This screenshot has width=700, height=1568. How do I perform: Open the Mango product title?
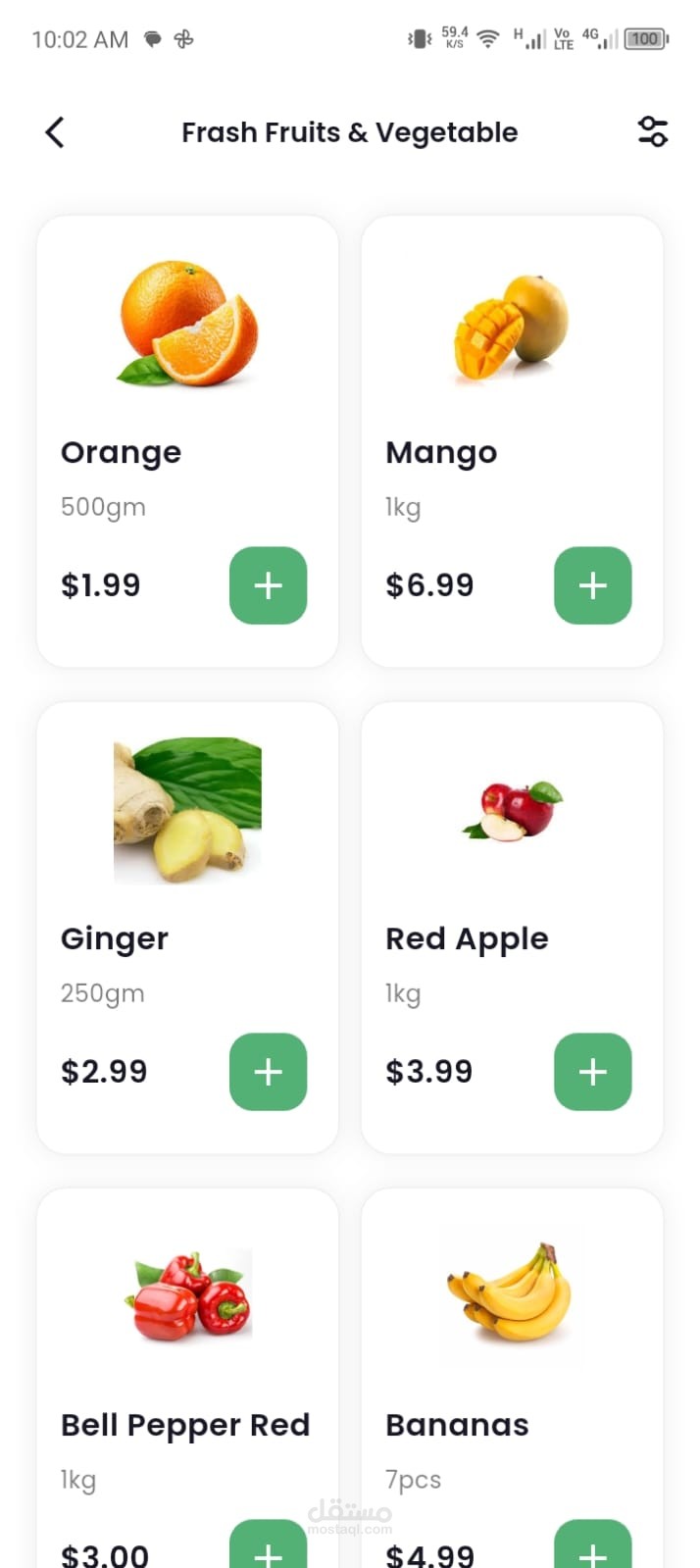pyautogui.click(x=441, y=452)
